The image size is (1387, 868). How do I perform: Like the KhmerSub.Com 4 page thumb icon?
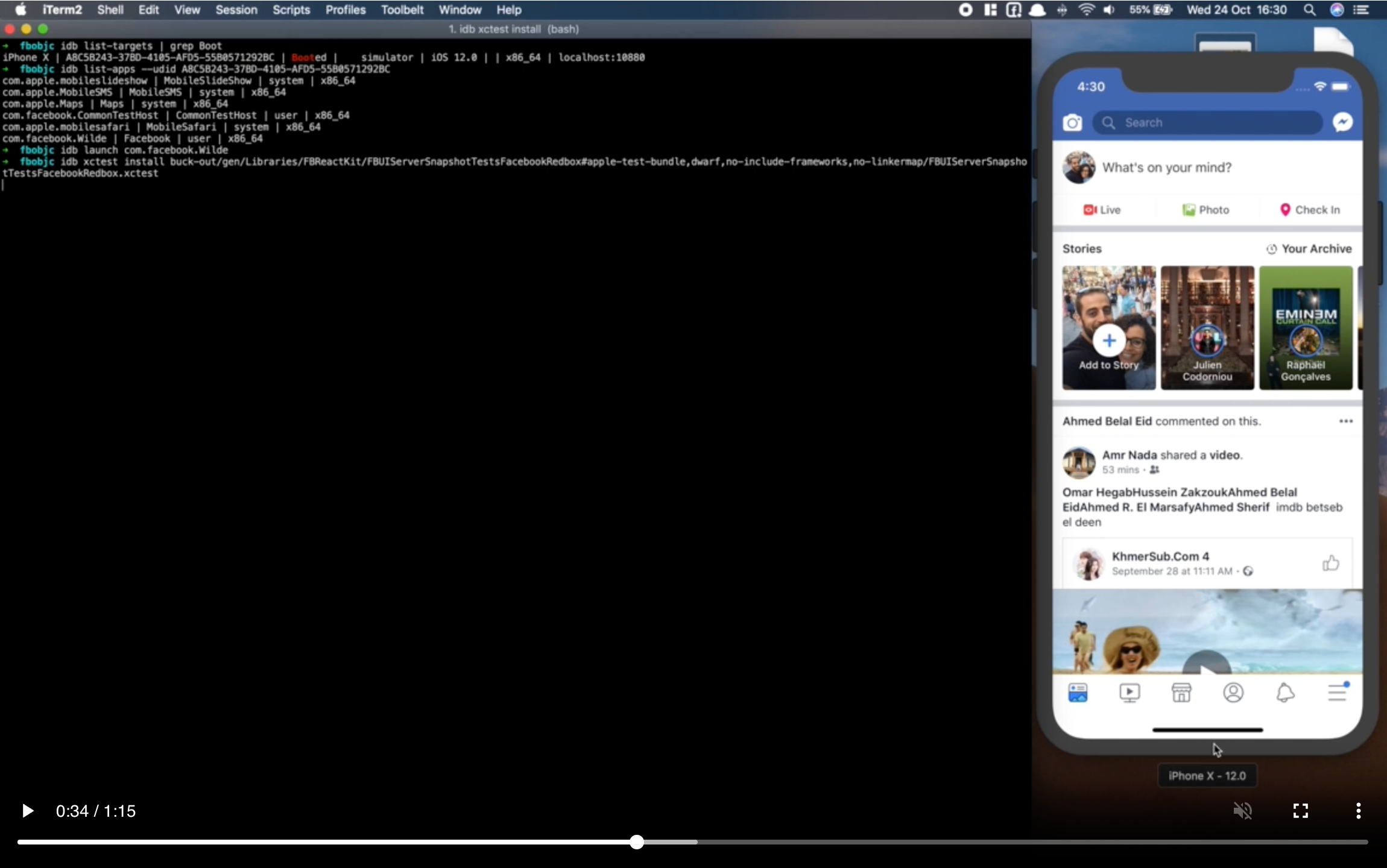1330,564
